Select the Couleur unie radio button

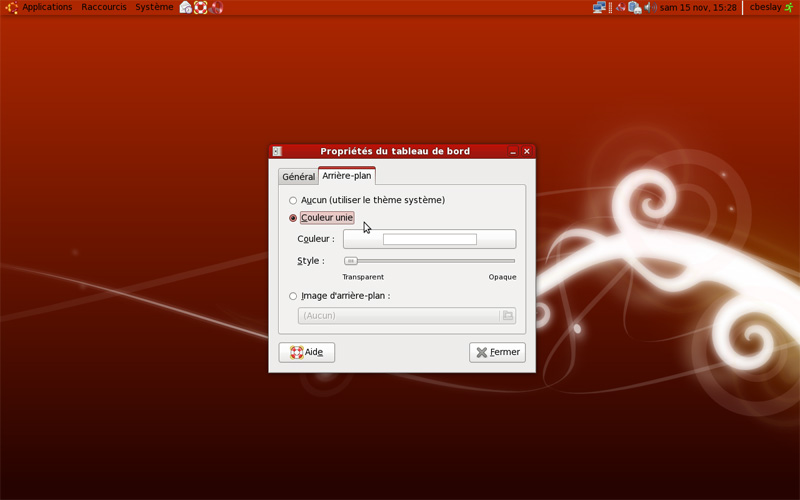pos(293,218)
